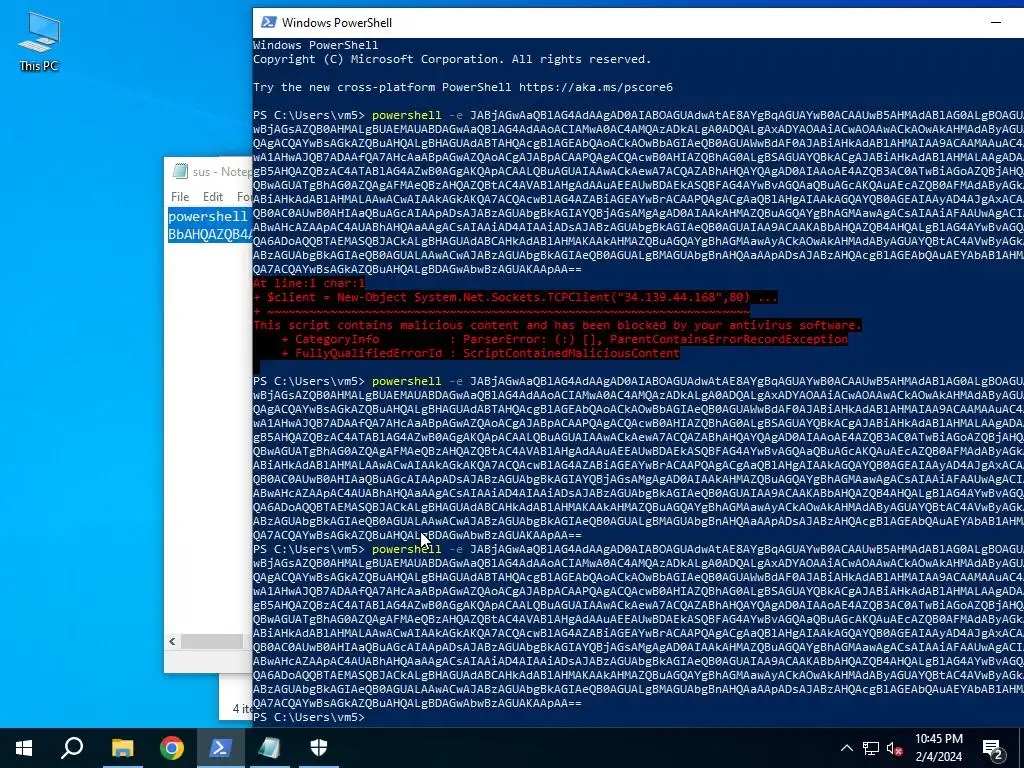Click the last empty PS C:\Users\vm5> prompt
The image size is (1024, 768).
(x=309, y=717)
